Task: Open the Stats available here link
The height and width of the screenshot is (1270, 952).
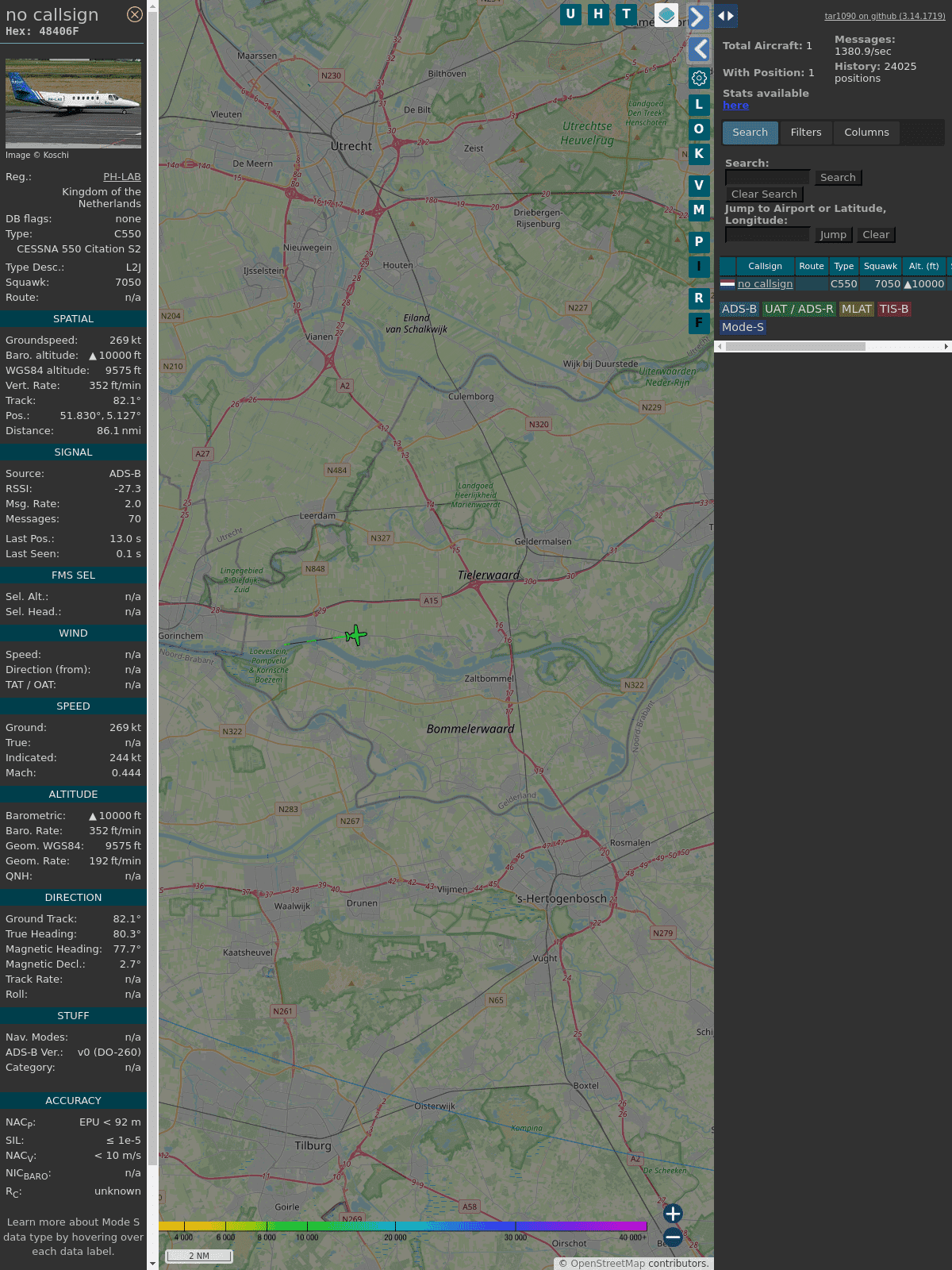Action: 735,106
